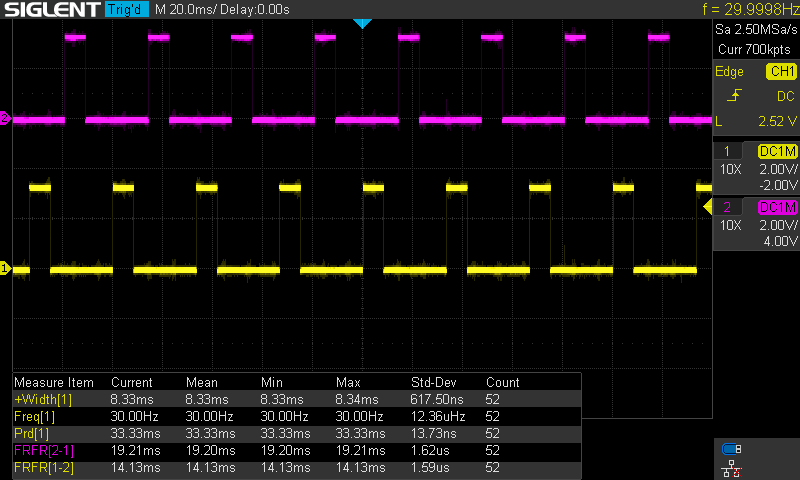800x480 pixels.
Task: Click the channel 2 number label
Action: click(x=727, y=207)
